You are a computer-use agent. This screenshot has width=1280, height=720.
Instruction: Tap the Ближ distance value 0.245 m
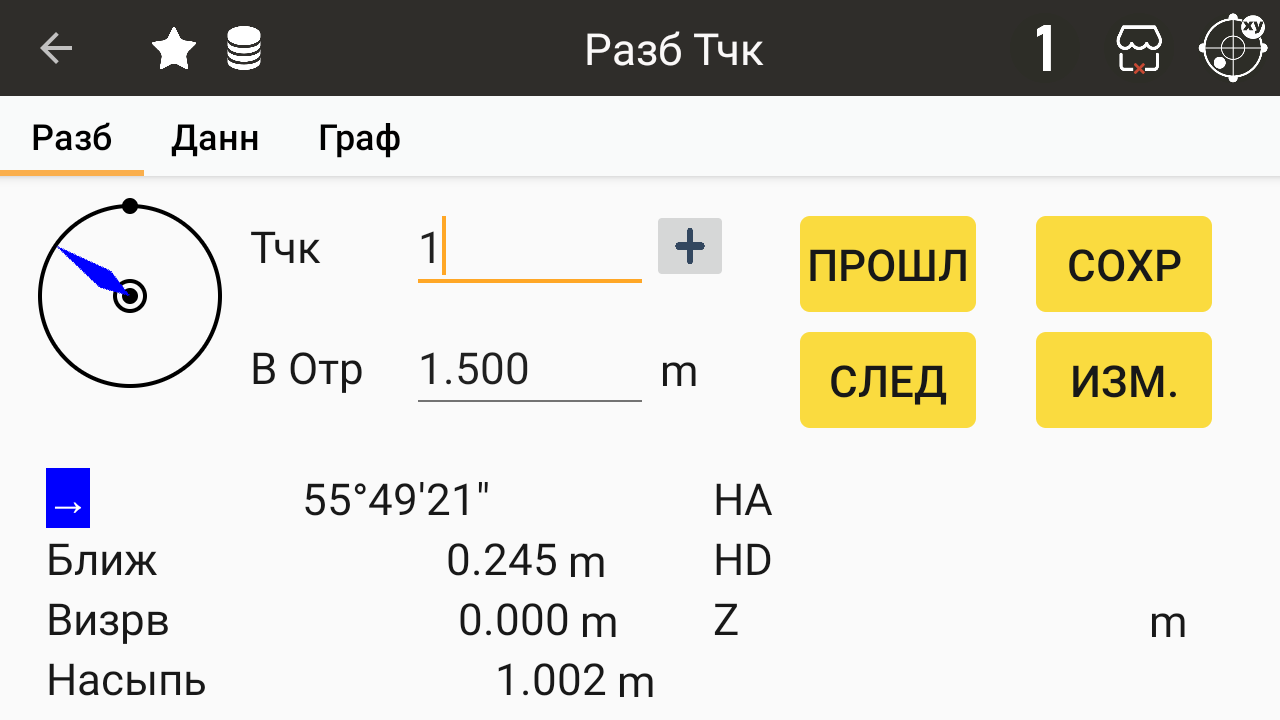tap(526, 561)
